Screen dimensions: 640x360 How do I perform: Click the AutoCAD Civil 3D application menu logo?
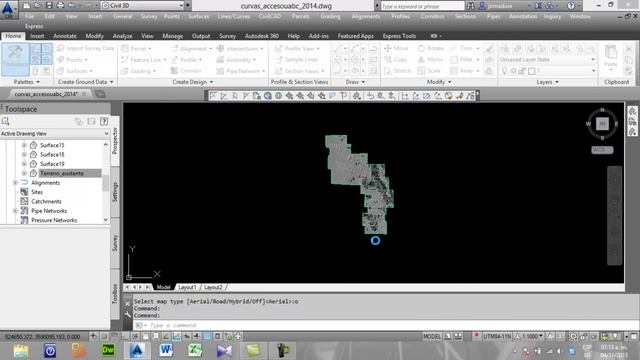click(x=8, y=9)
